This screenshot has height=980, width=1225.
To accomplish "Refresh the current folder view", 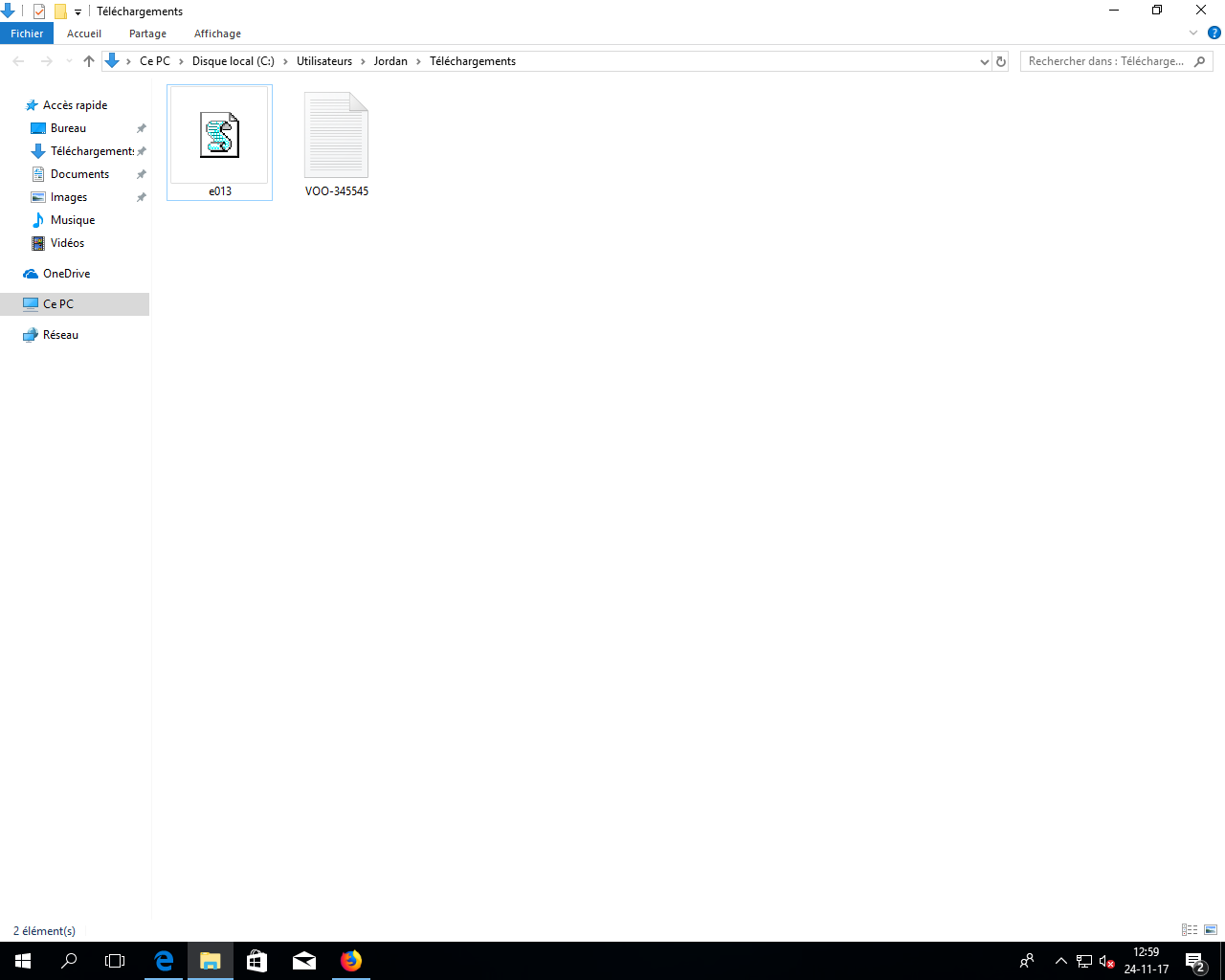I will point(1001,61).
